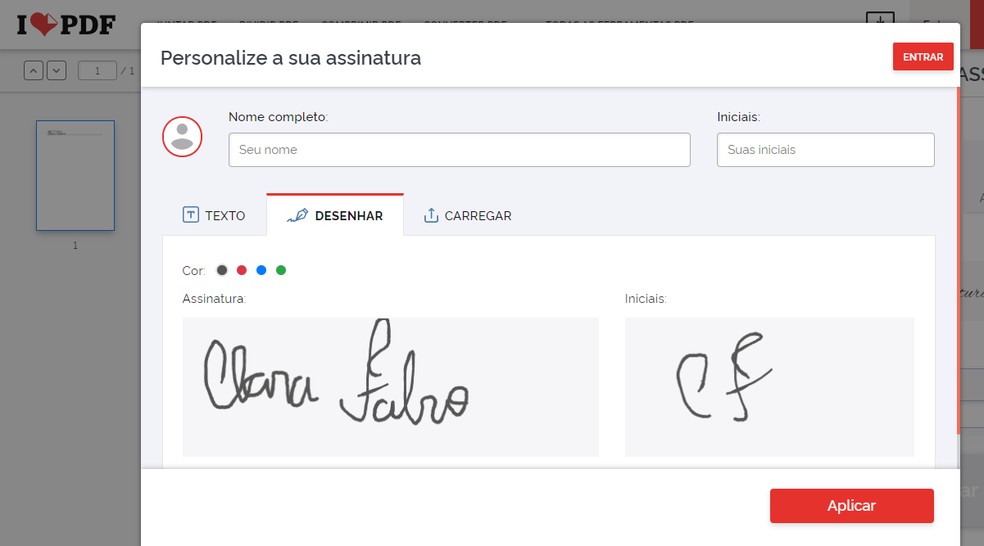Click the ENTRAR button
Screen dimensions: 984x546
click(922, 56)
